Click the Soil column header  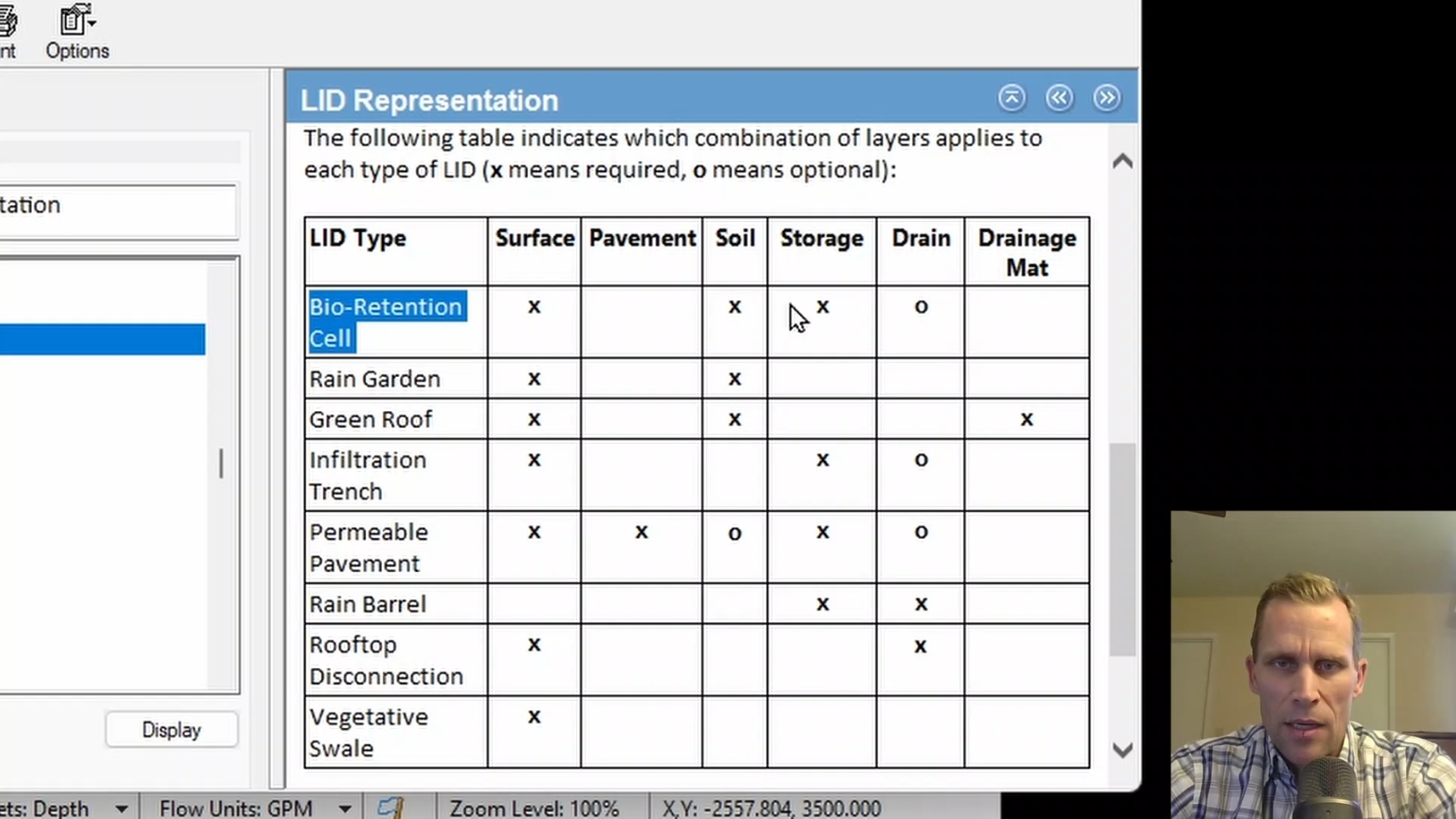point(735,239)
